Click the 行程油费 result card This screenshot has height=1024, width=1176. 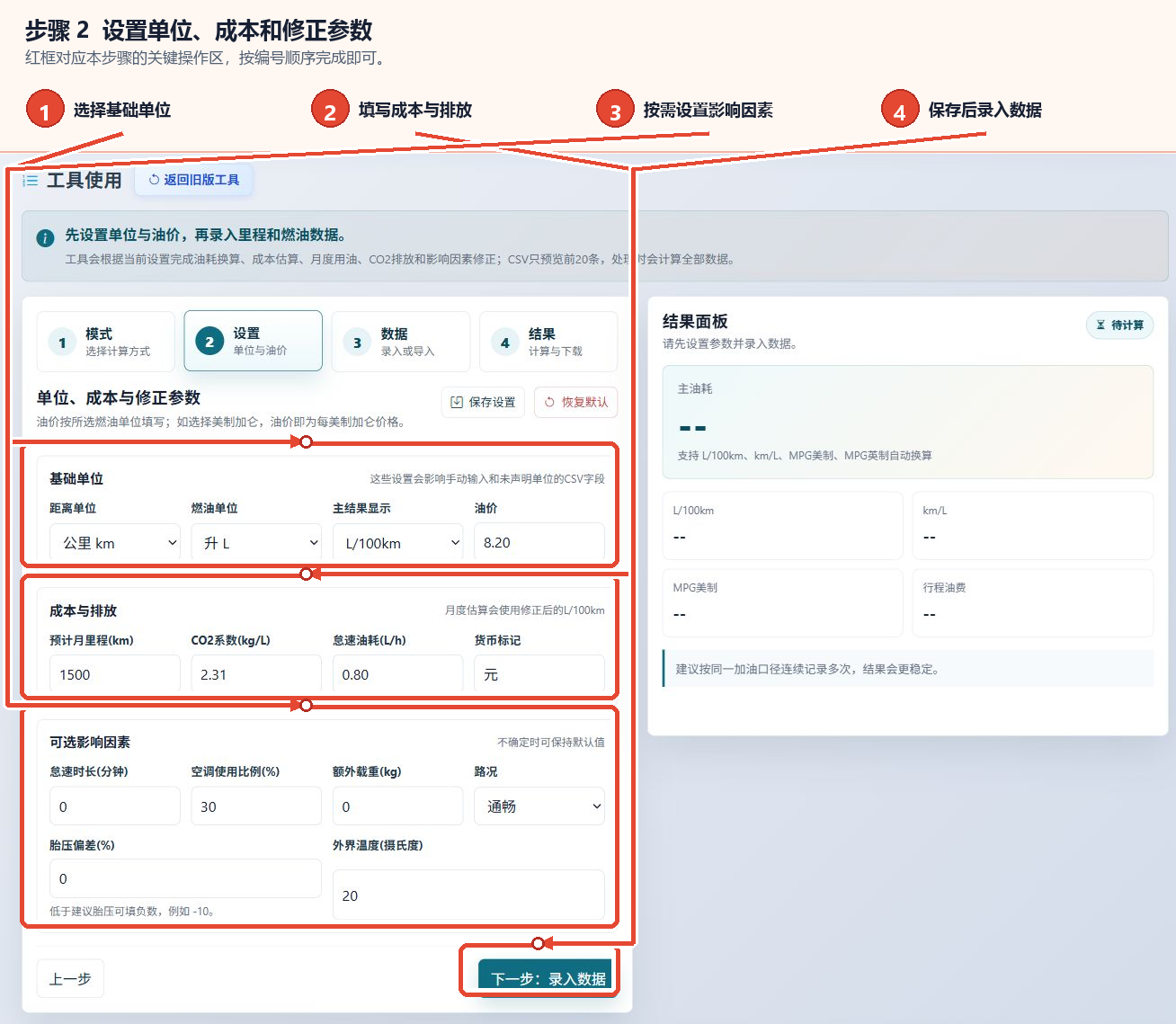point(1033,602)
